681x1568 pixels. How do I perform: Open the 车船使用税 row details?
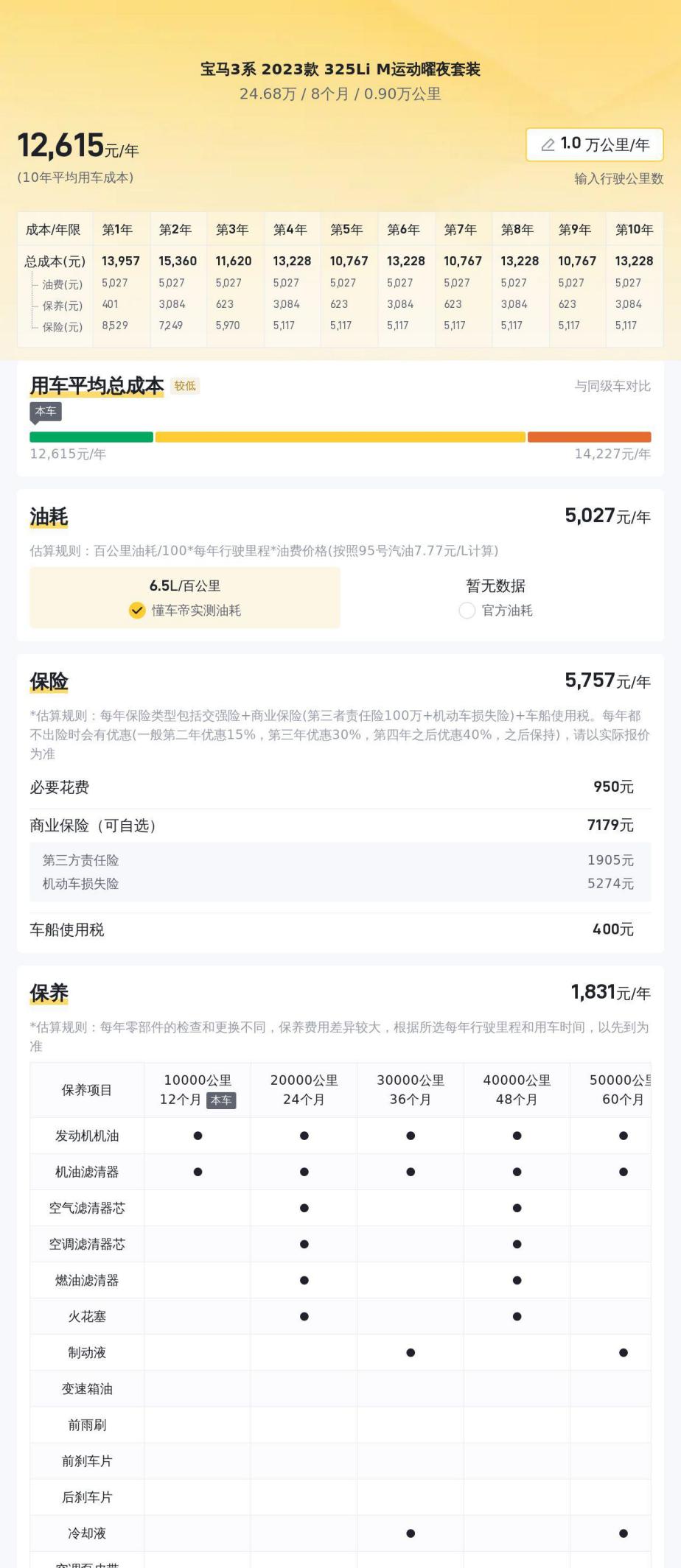click(340, 929)
